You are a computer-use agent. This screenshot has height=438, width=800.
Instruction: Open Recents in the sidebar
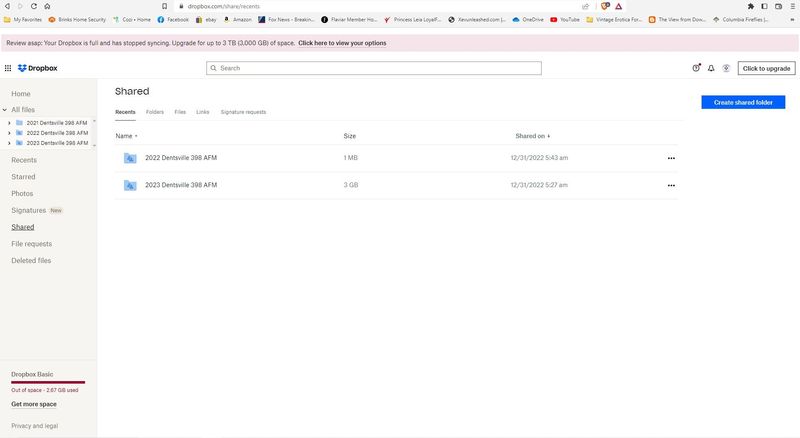point(24,160)
